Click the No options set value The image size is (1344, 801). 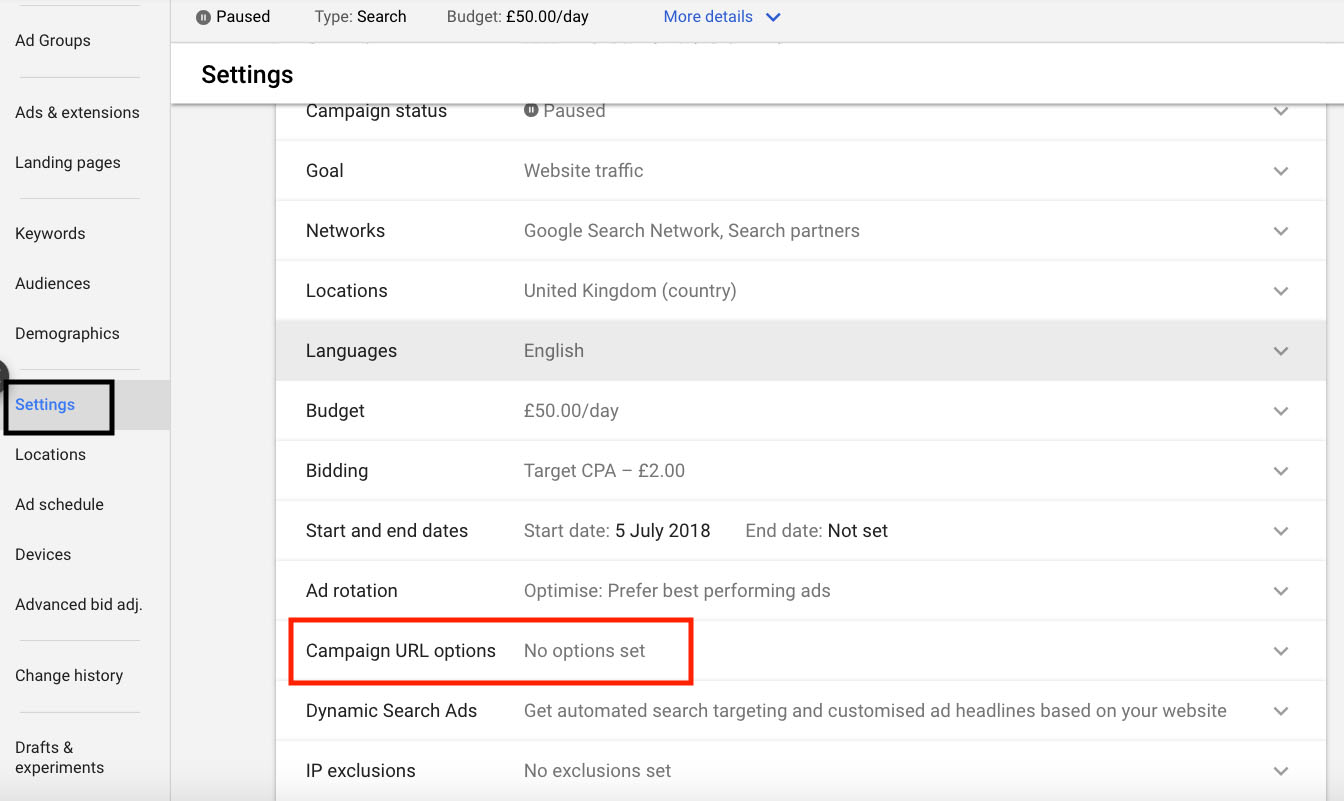pos(585,651)
